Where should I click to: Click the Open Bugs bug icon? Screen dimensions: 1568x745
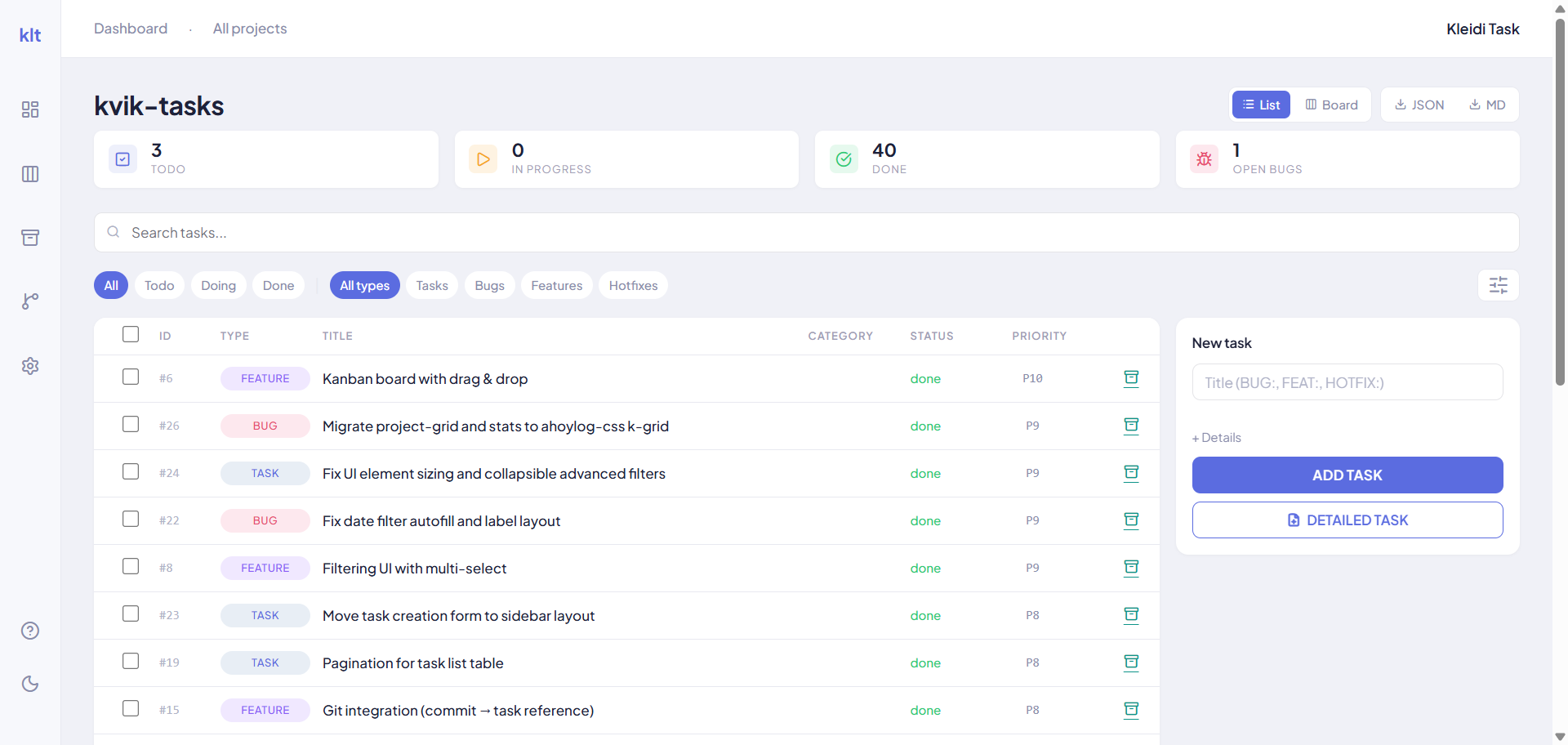coord(1204,159)
